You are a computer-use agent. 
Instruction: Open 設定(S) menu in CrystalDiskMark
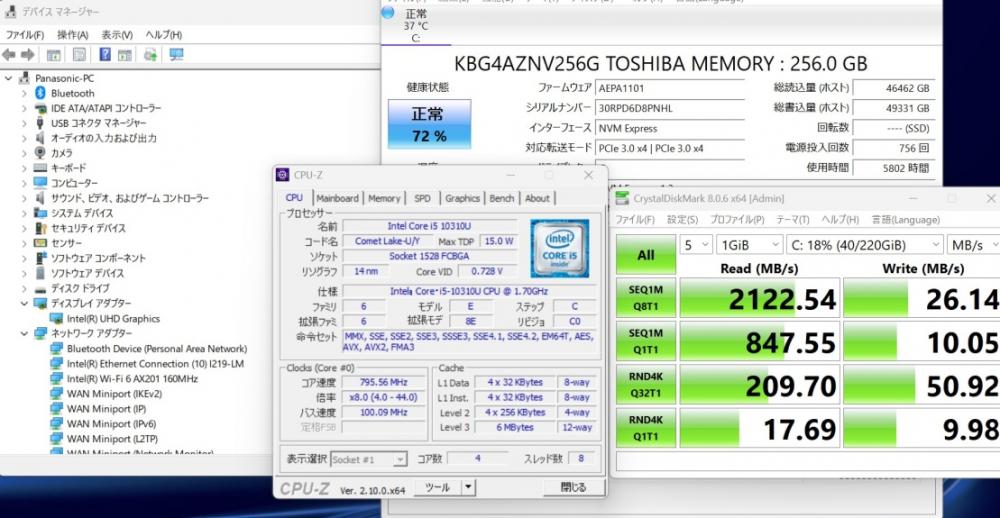coord(682,219)
